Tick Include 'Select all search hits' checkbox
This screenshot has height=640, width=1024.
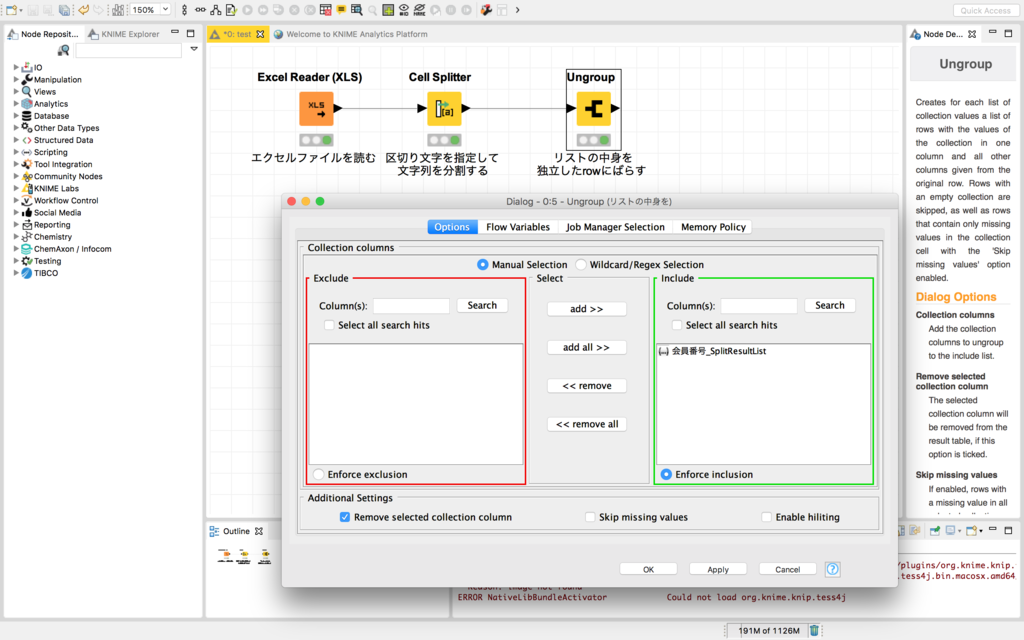pyautogui.click(x=677, y=325)
